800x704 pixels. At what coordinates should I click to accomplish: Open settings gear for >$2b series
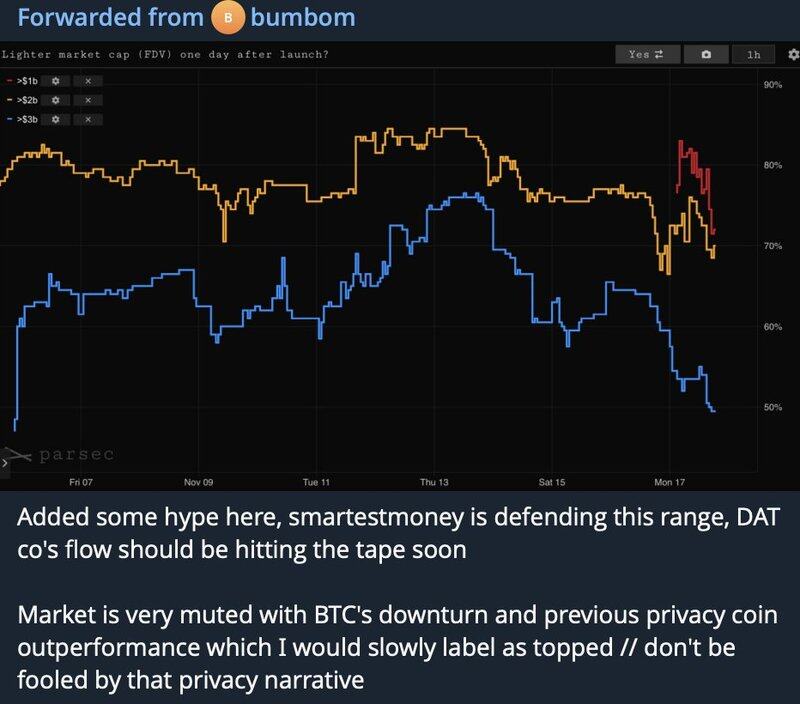coord(56,100)
